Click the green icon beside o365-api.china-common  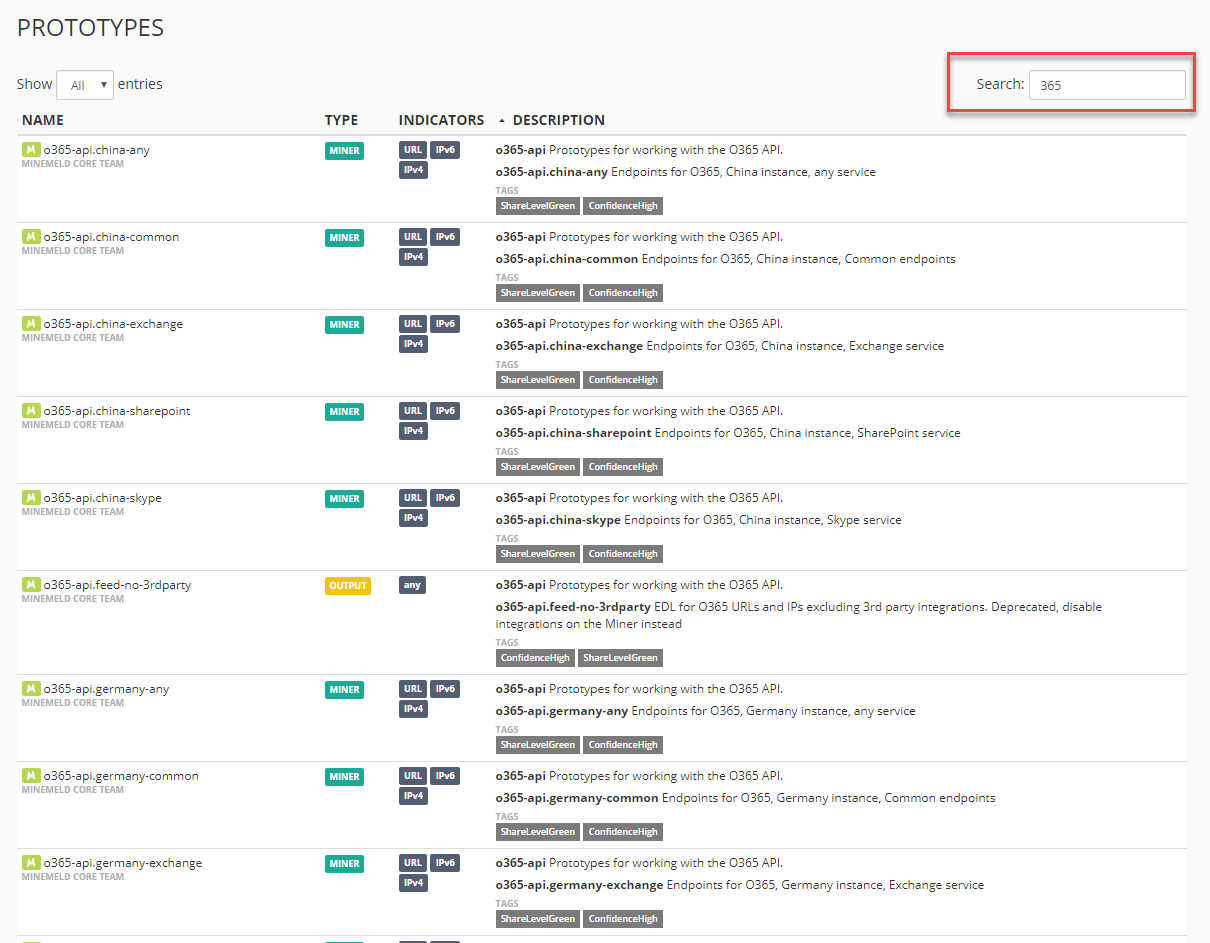[x=31, y=237]
